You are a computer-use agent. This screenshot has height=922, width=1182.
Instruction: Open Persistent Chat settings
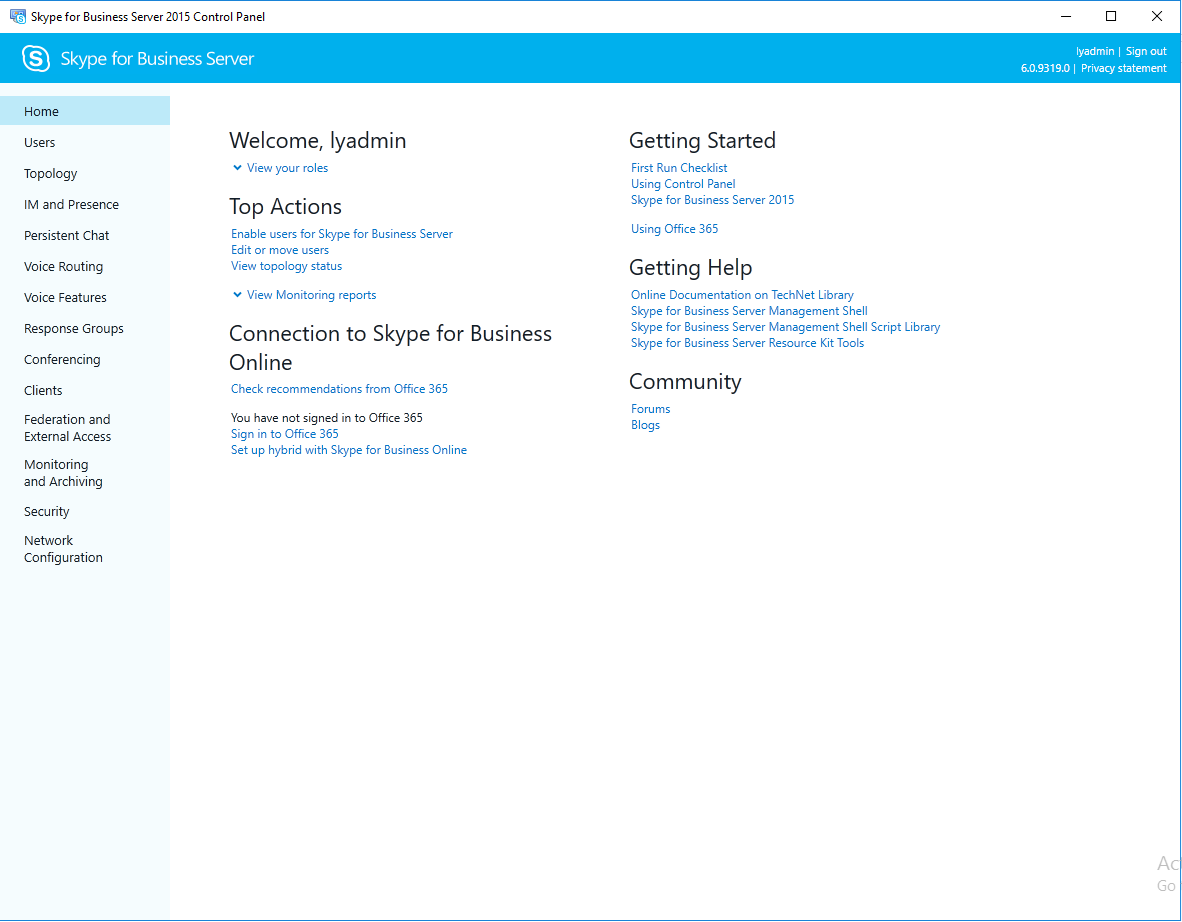point(85,235)
